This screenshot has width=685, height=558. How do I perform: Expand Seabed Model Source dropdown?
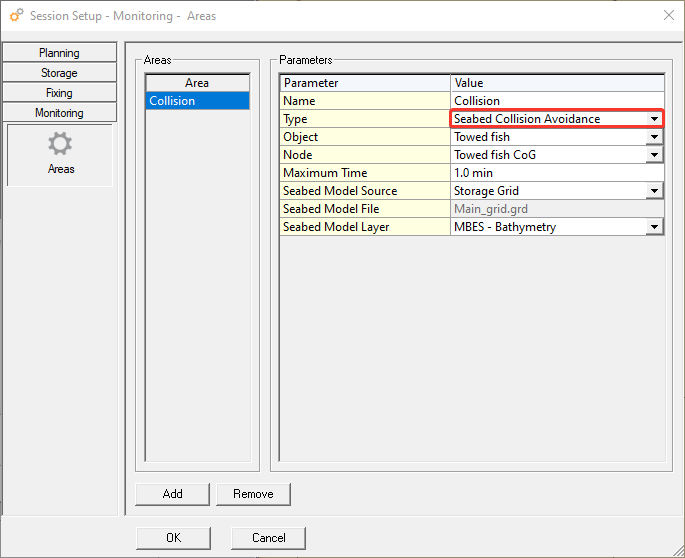click(x=655, y=191)
